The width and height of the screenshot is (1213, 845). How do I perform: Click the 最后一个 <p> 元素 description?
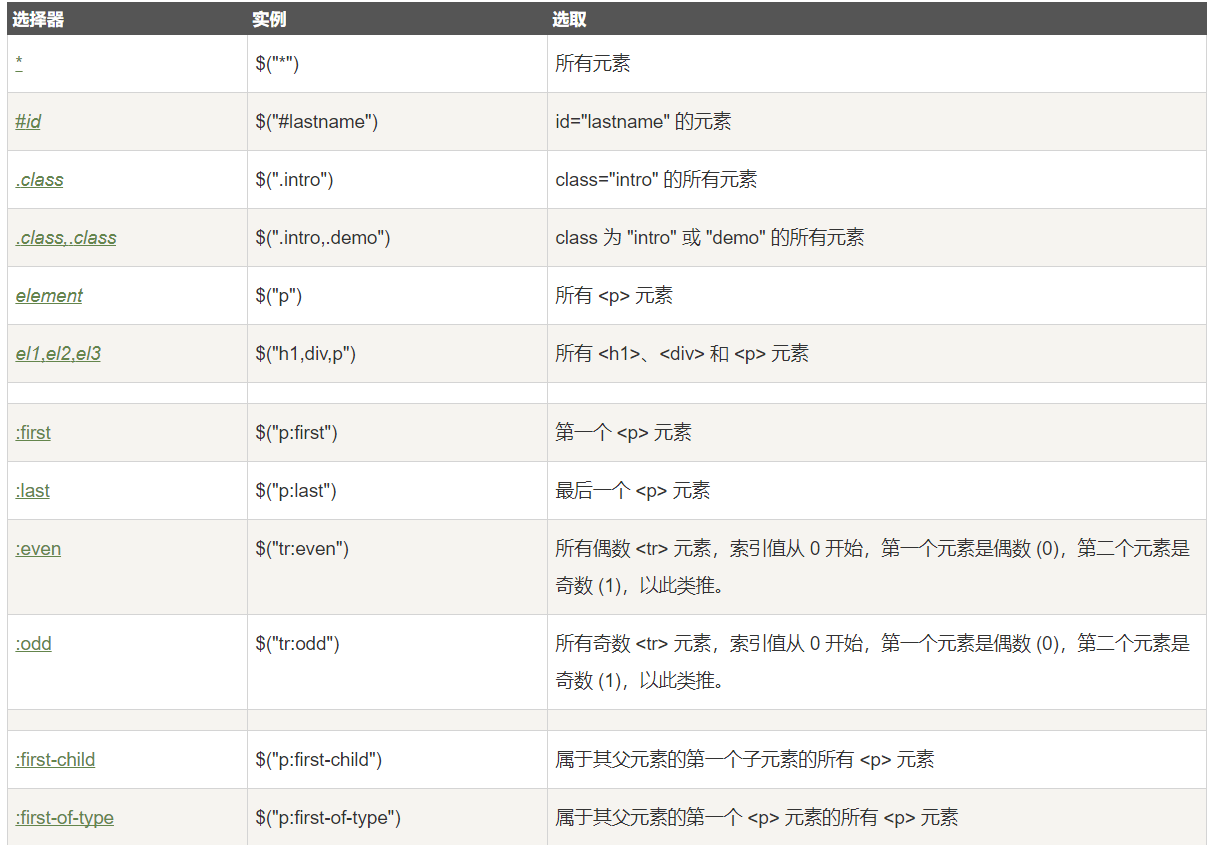coord(633,491)
